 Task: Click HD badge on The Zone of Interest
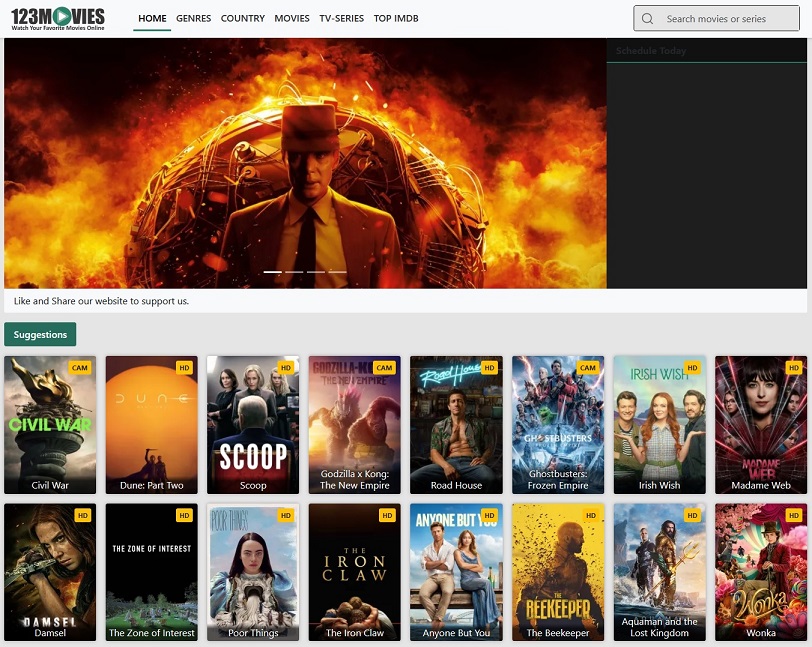click(184, 515)
